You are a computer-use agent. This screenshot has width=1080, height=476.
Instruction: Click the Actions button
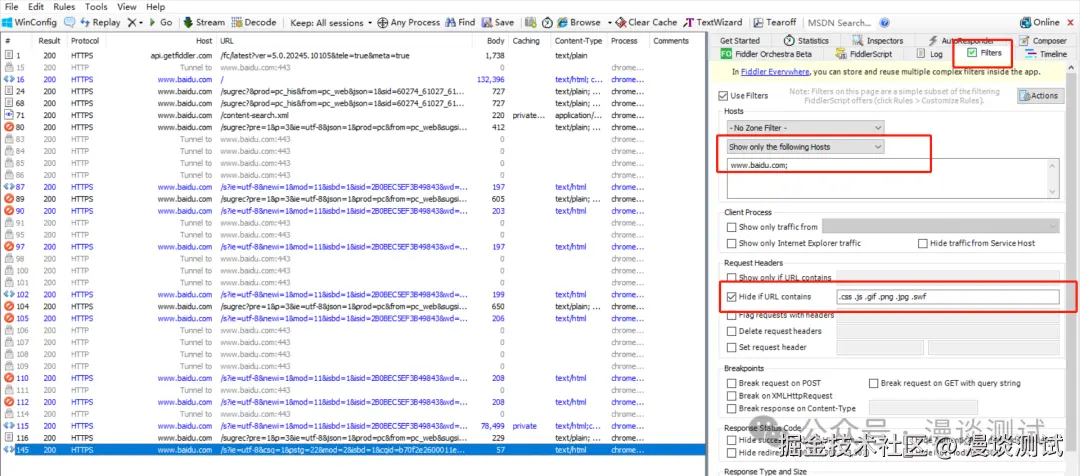(1040, 96)
